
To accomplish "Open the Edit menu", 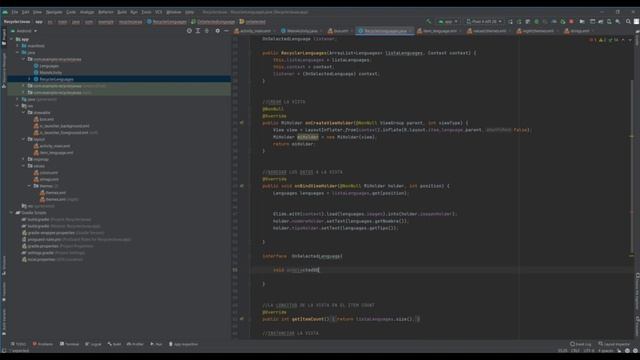I will coord(25,12).
